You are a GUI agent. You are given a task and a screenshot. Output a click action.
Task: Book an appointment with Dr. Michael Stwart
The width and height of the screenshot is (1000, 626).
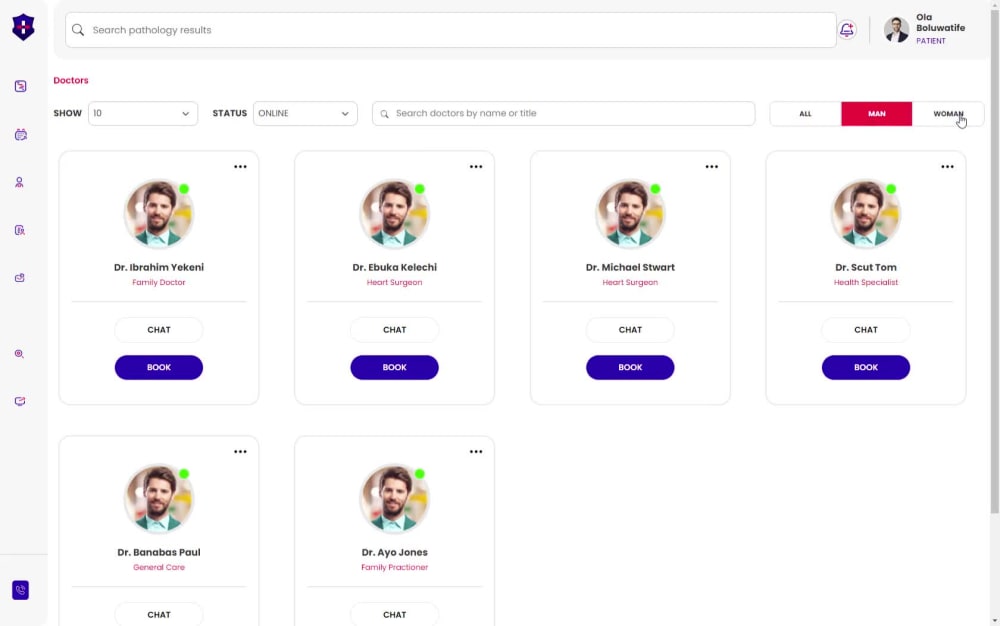630,367
